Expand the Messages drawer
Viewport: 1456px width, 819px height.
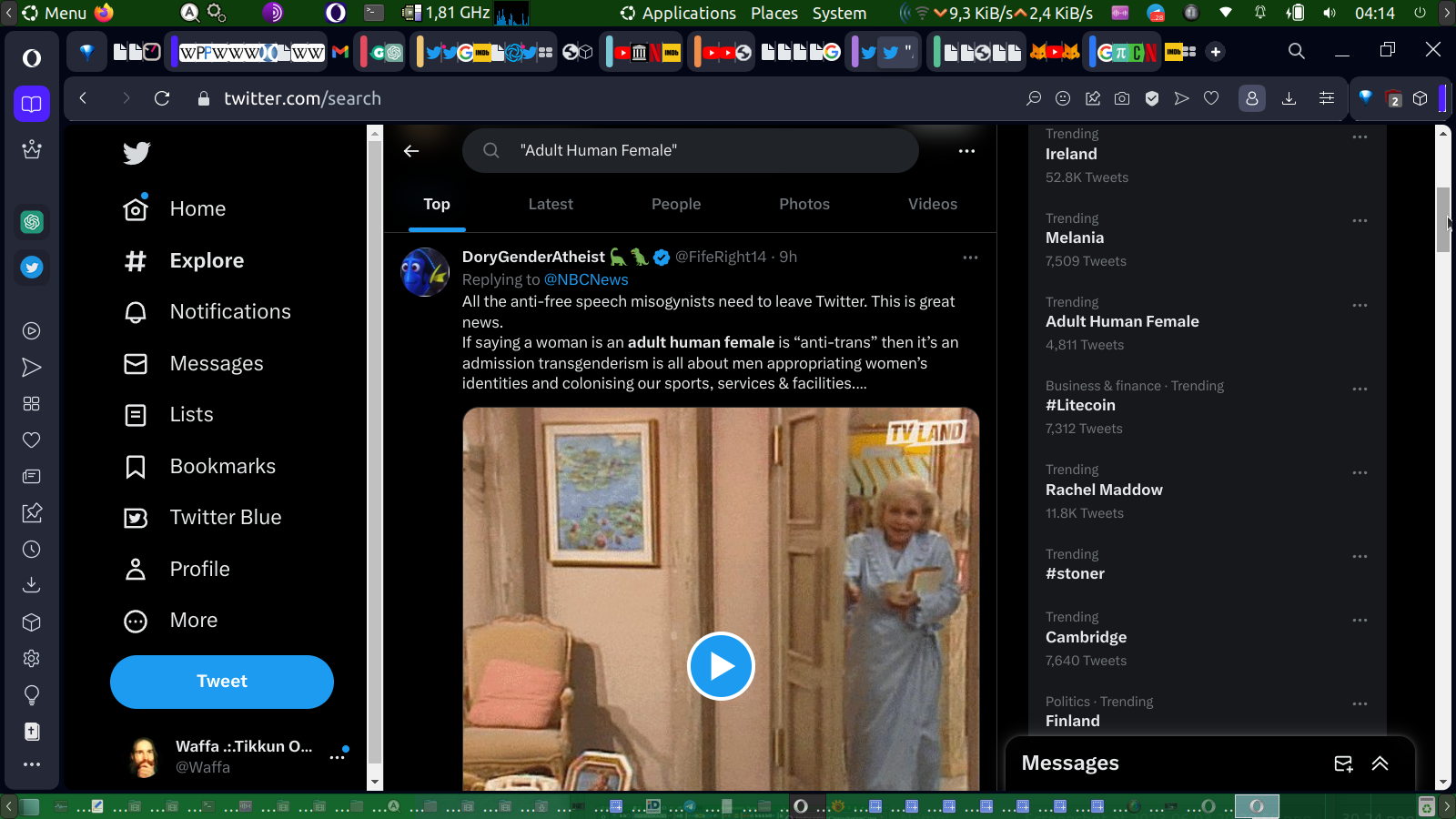point(1380,763)
